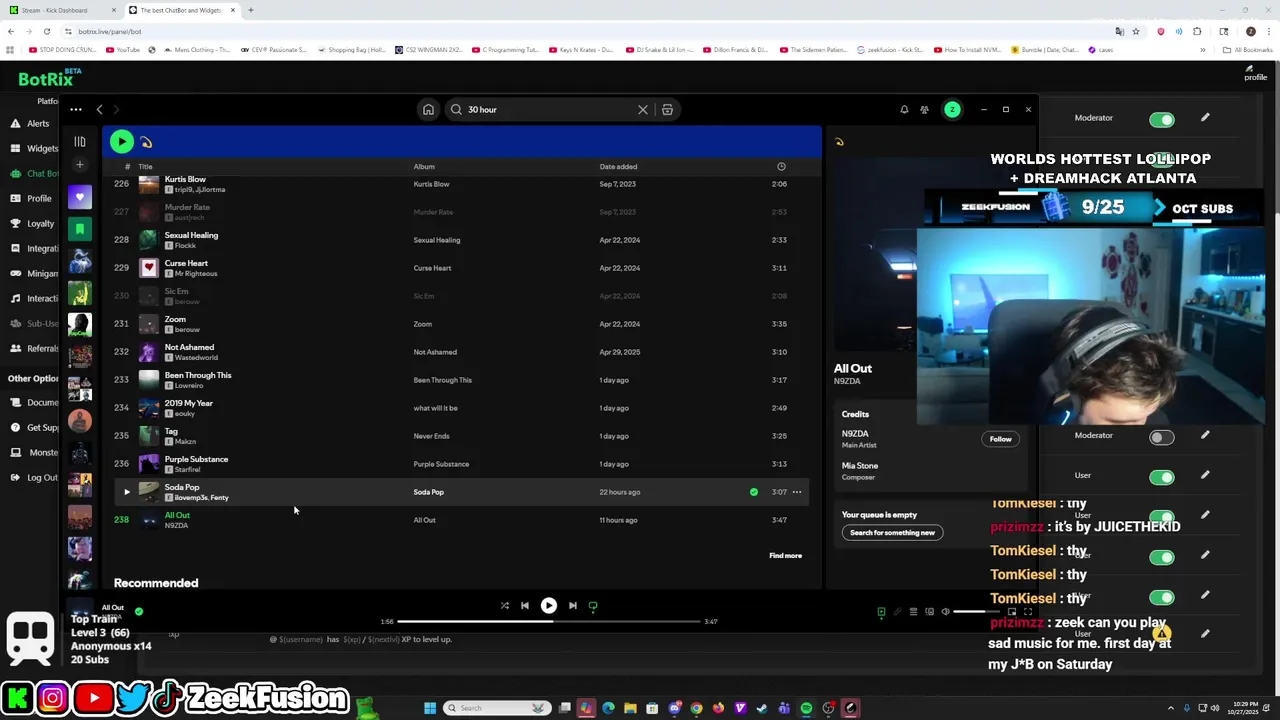Select track Purple Substance row
The width and height of the screenshot is (1280, 720).
click(x=460, y=464)
